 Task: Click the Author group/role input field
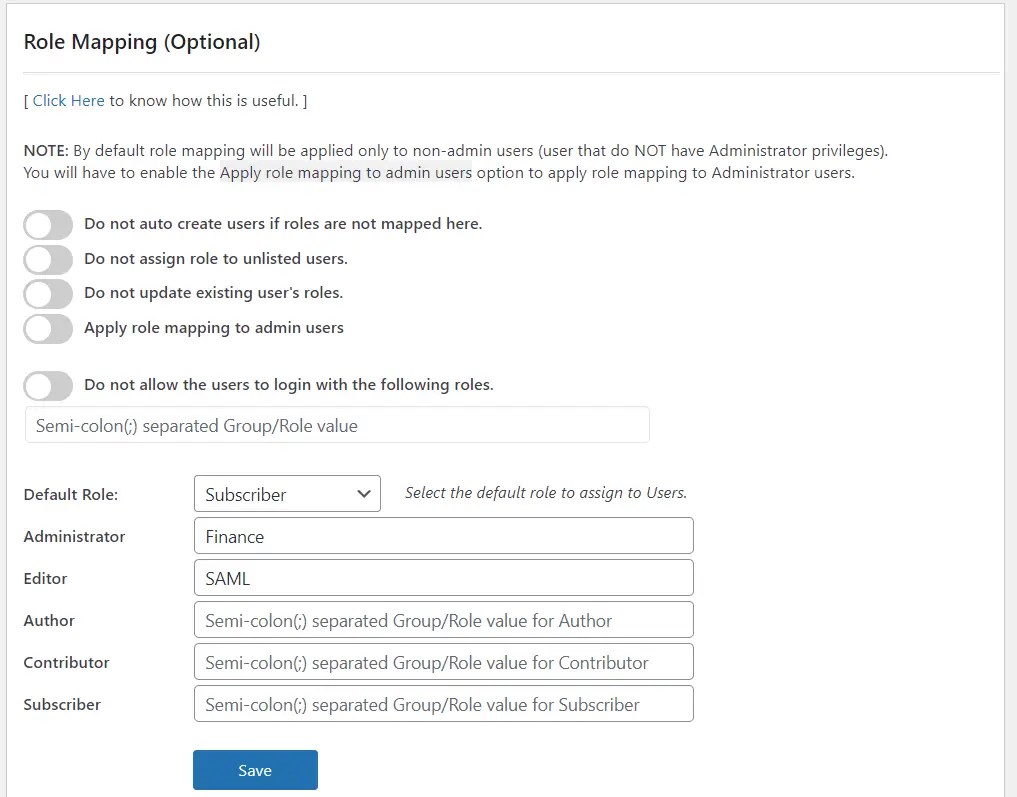click(x=443, y=620)
